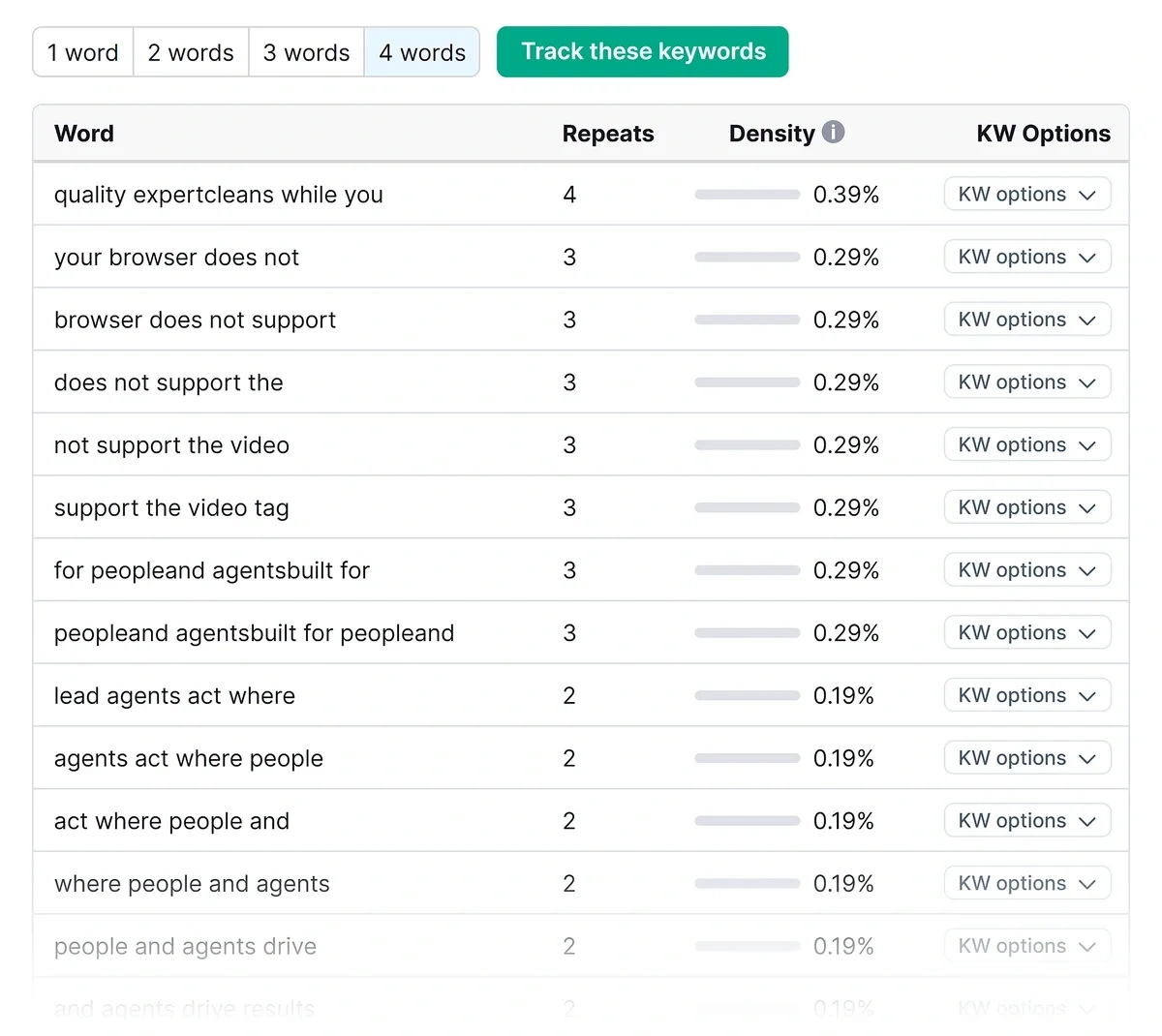The width and height of the screenshot is (1162, 1036).
Task: Select the 4 words tab
Action: (422, 52)
